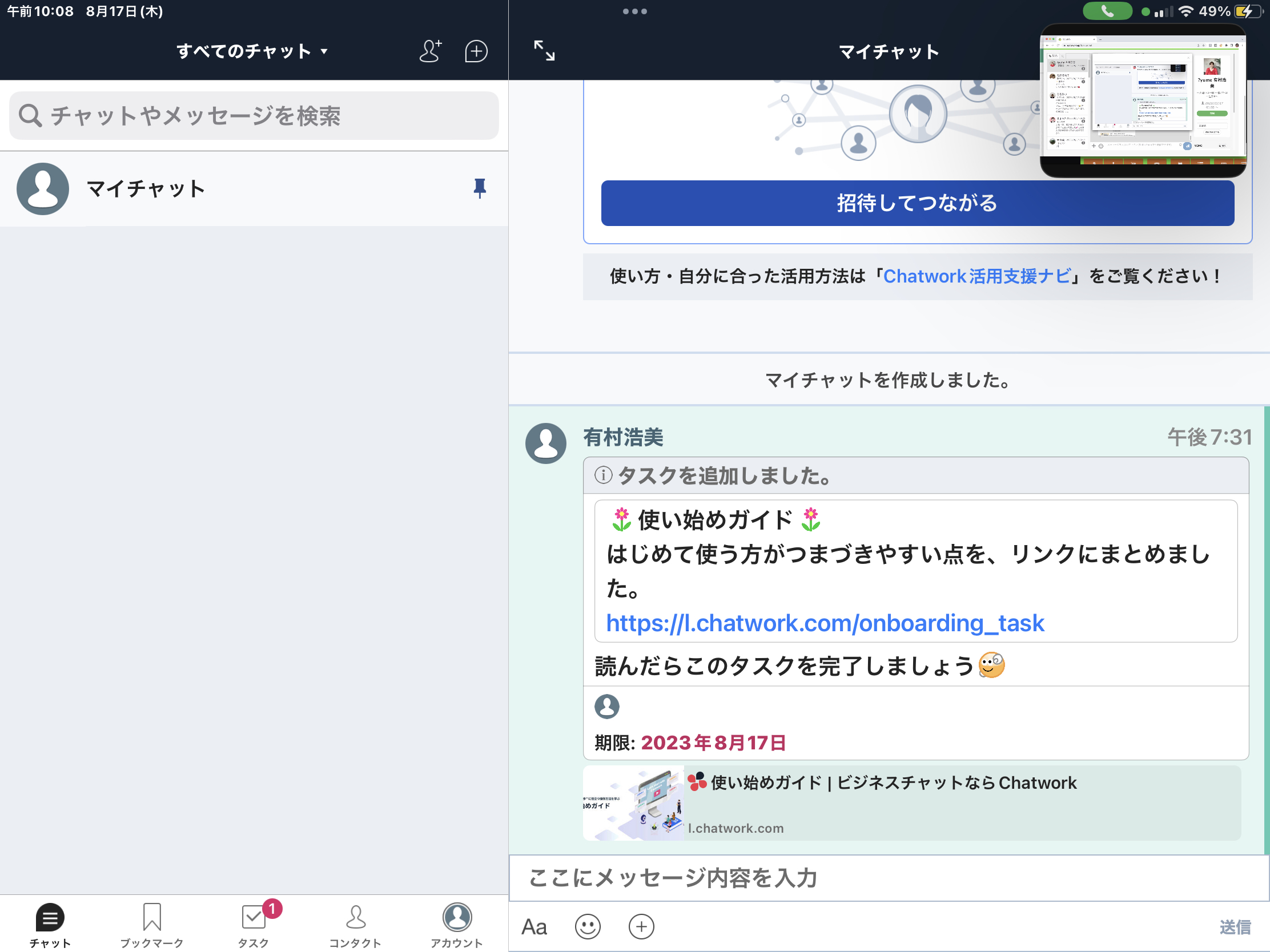
Task: Click the chat search field
Action: [254, 115]
